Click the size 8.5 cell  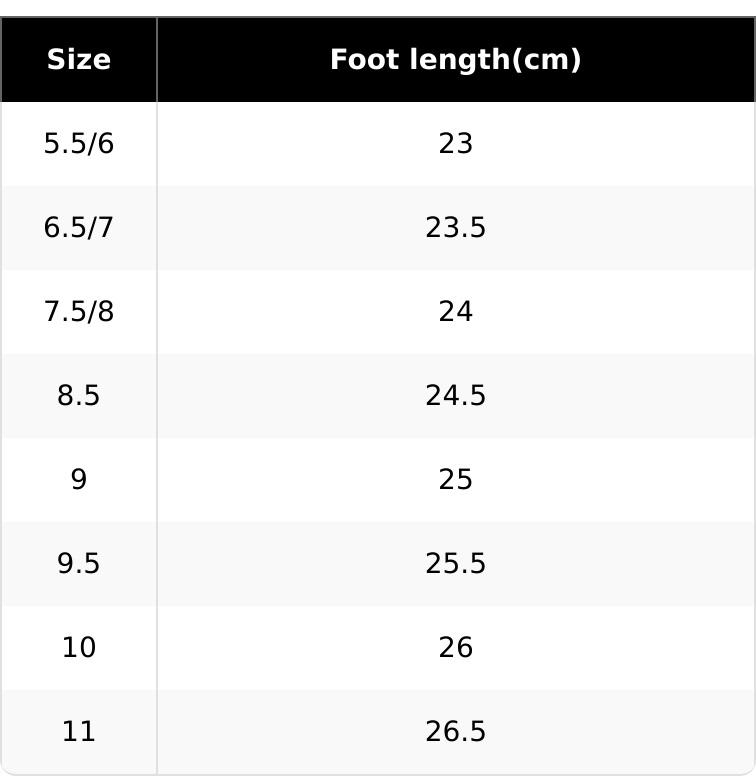click(x=79, y=396)
